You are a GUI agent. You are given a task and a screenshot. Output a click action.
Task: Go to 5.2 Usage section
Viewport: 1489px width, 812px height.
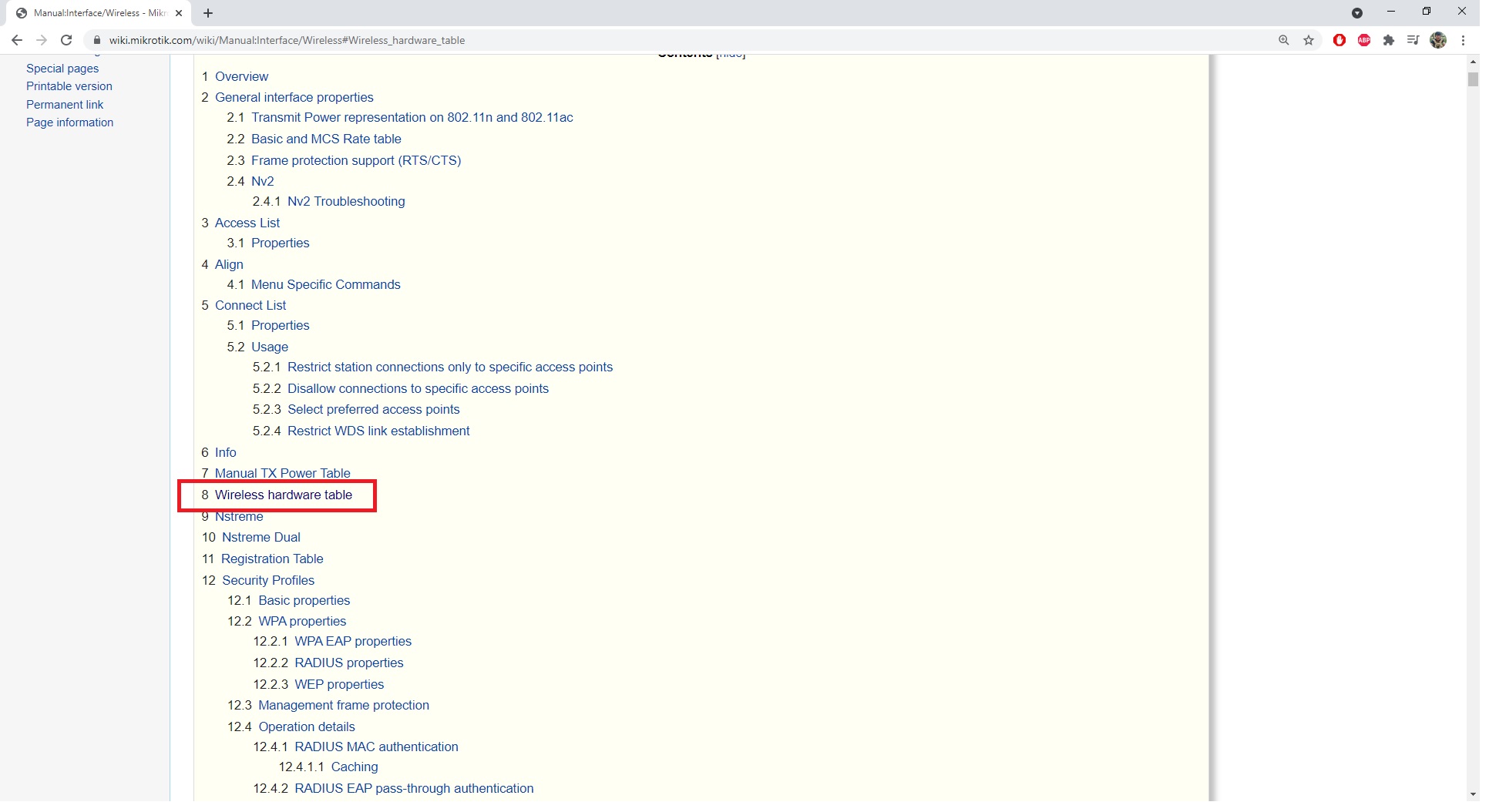click(271, 347)
